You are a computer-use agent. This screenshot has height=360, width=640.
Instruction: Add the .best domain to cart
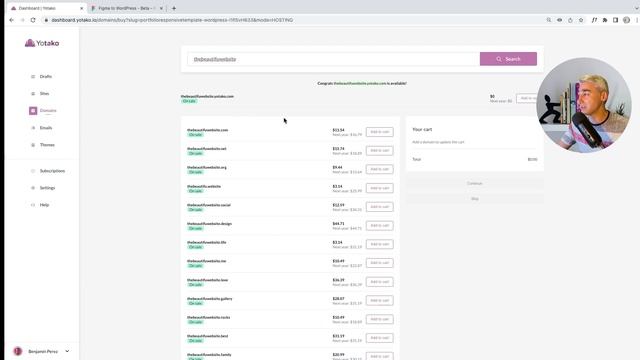coord(380,338)
